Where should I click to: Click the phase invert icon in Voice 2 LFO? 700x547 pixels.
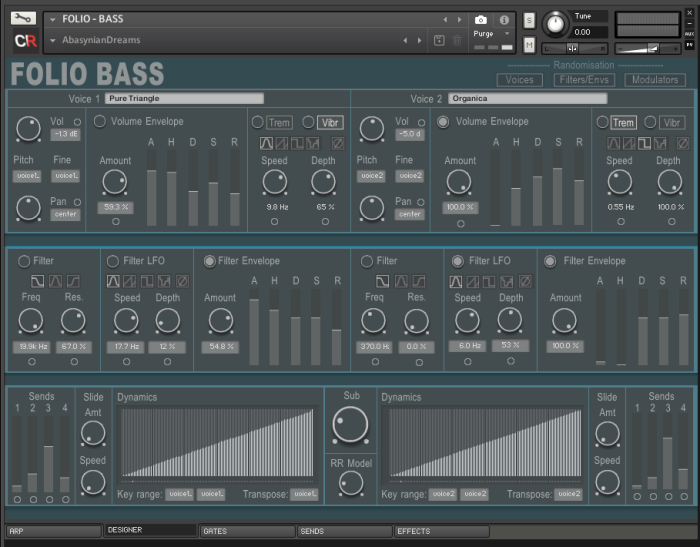click(683, 143)
